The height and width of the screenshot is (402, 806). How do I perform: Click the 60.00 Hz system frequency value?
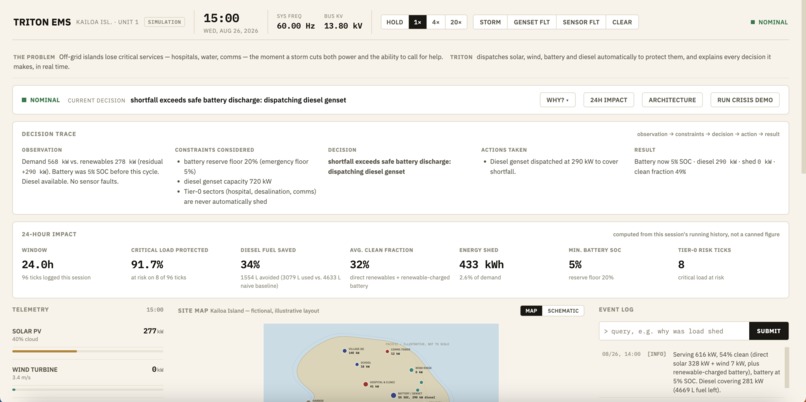[296, 26]
